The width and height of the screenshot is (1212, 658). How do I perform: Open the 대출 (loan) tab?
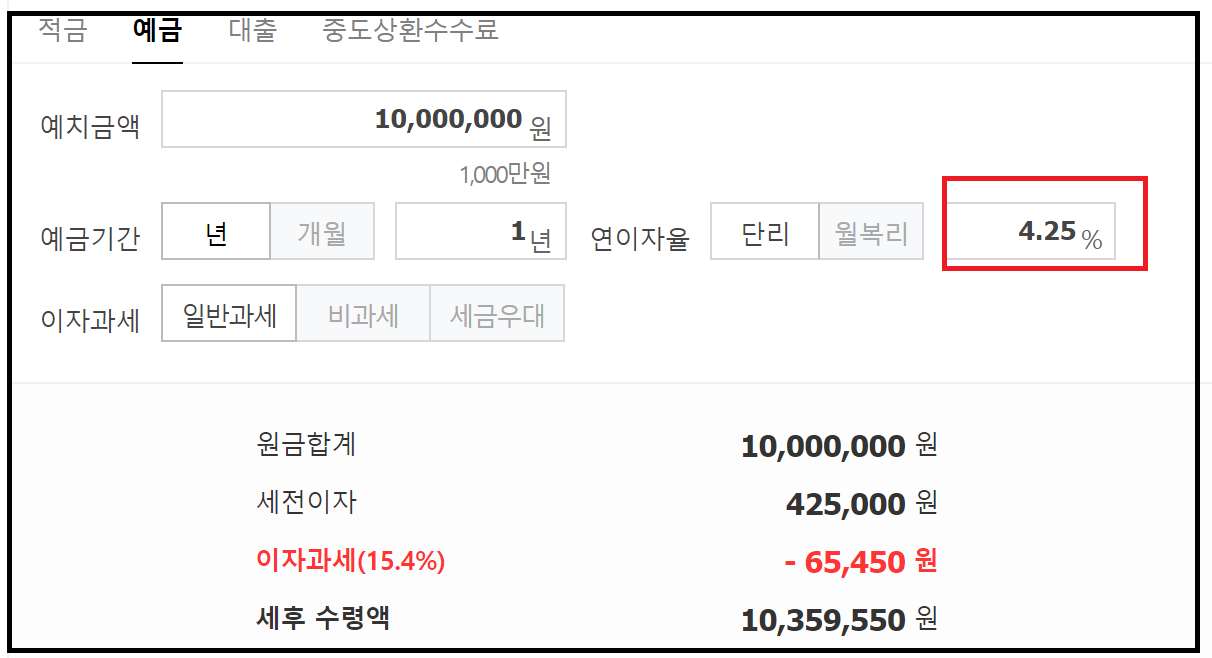point(252,31)
